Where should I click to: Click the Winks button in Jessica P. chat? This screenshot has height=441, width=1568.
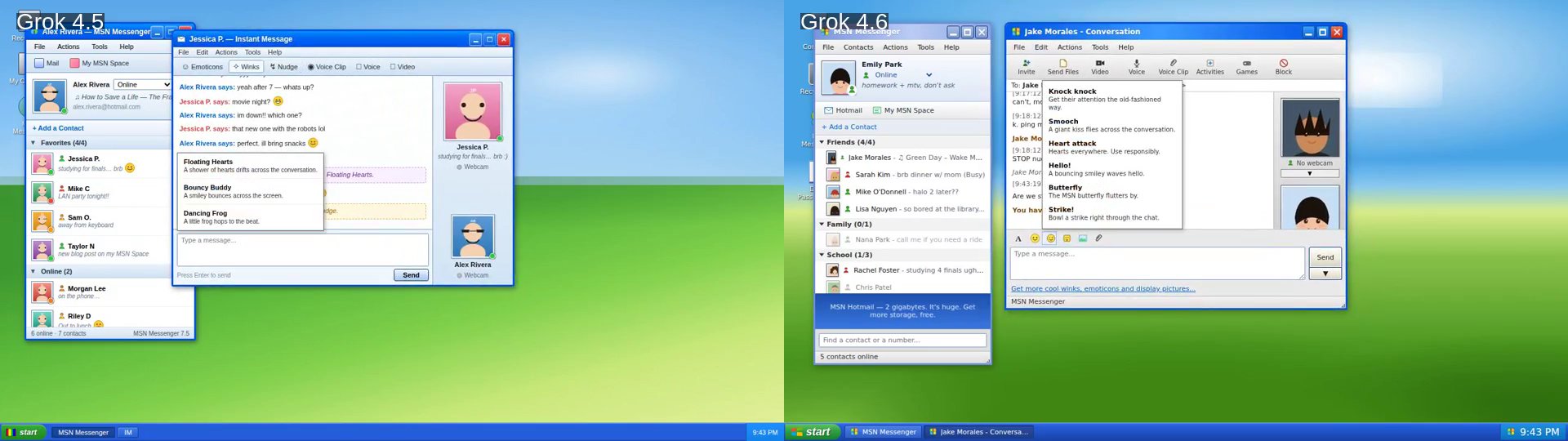[245, 67]
